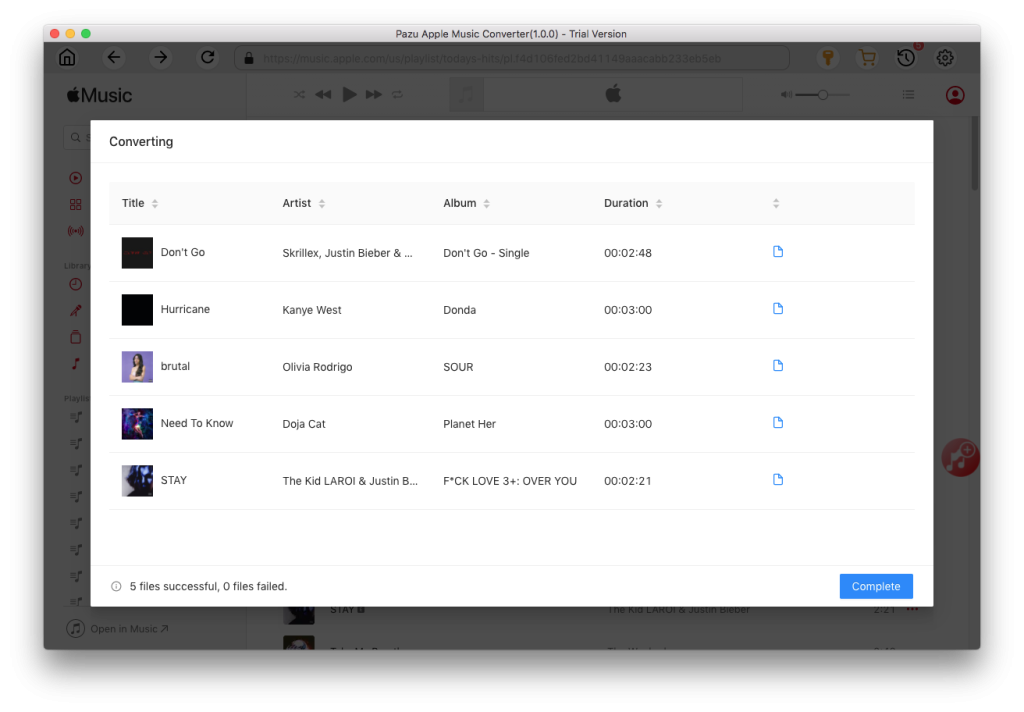Click the volume speaker icon
The width and height of the screenshot is (1024, 712).
coord(786,95)
